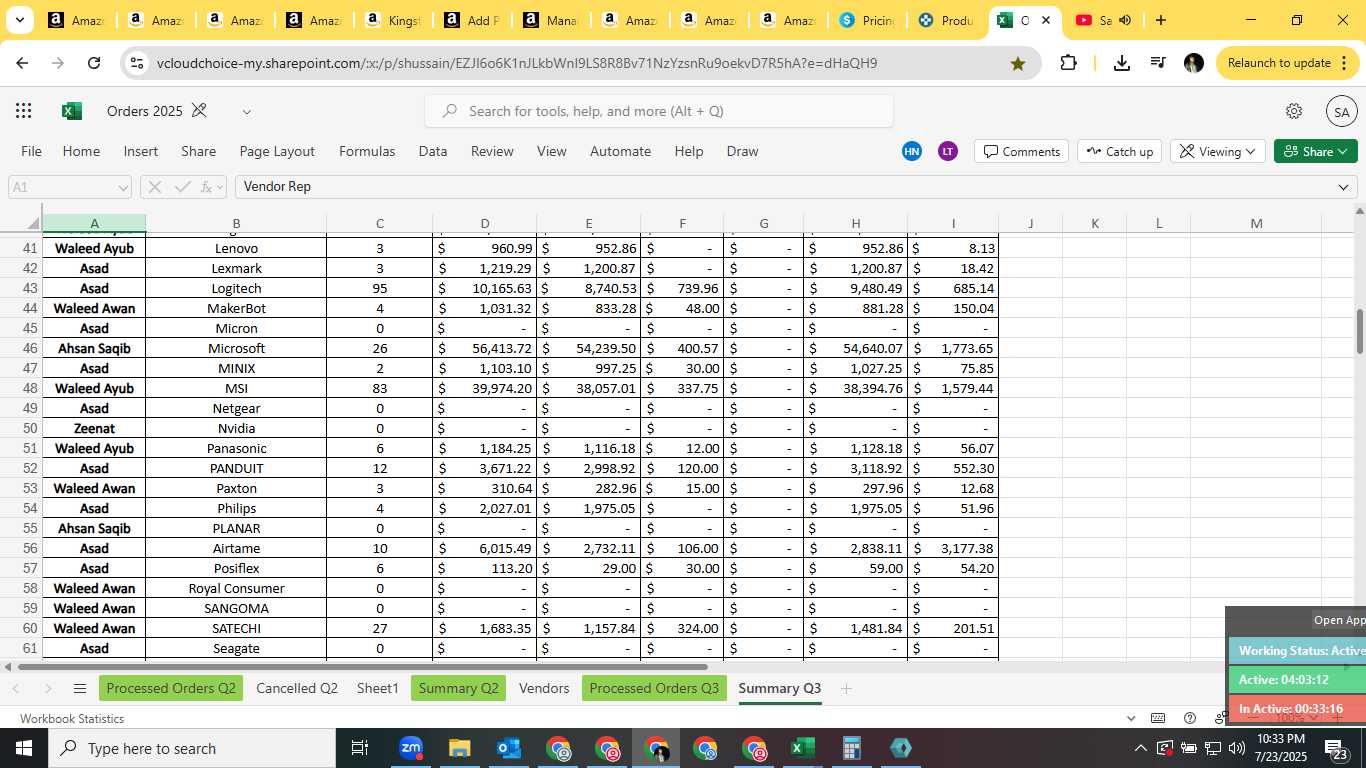Switch to the Processed Orders Q2 sheet
This screenshot has height=768, width=1366.
pos(171,688)
